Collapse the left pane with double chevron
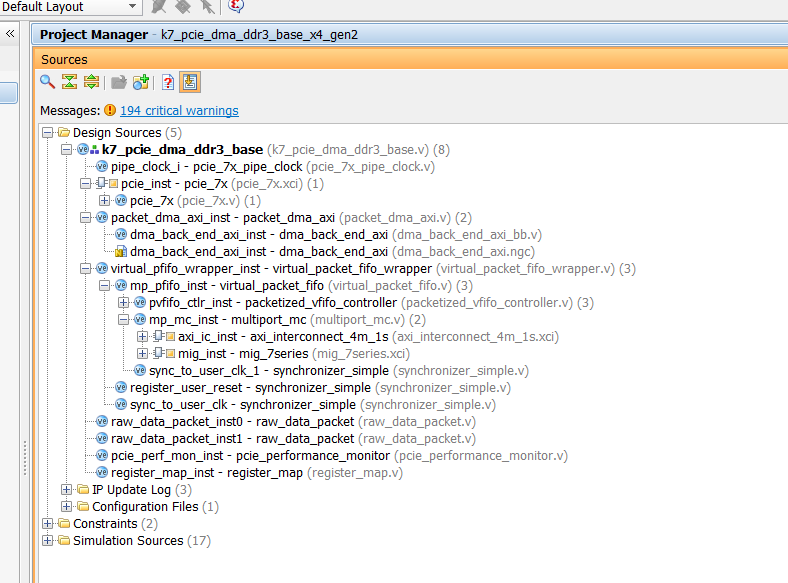Screen dimensions: 788x583 pyautogui.click(x=10, y=34)
